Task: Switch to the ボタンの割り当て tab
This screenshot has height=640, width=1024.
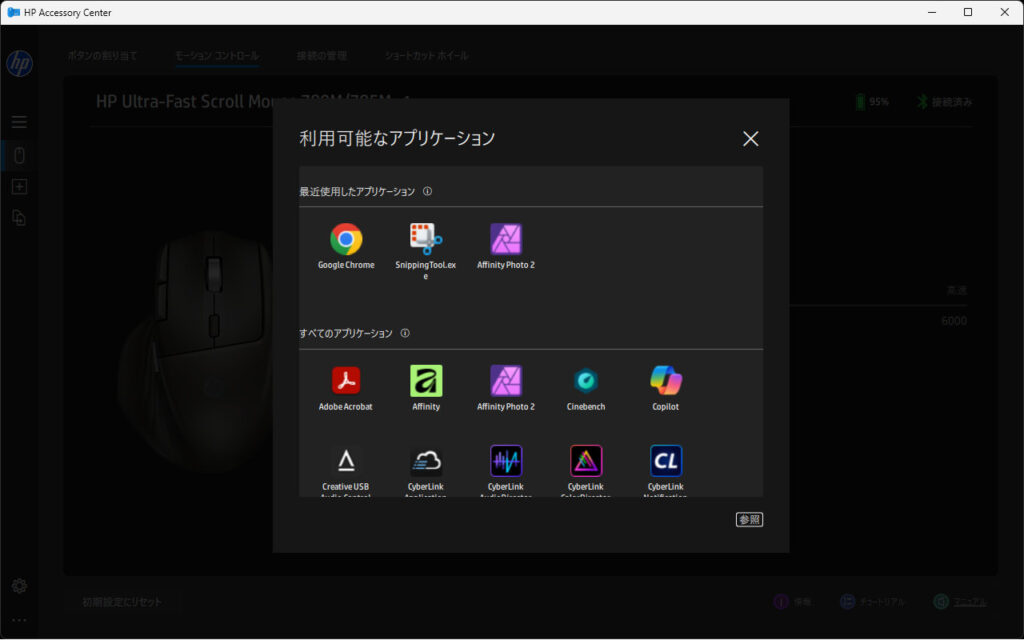Action: (x=103, y=56)
